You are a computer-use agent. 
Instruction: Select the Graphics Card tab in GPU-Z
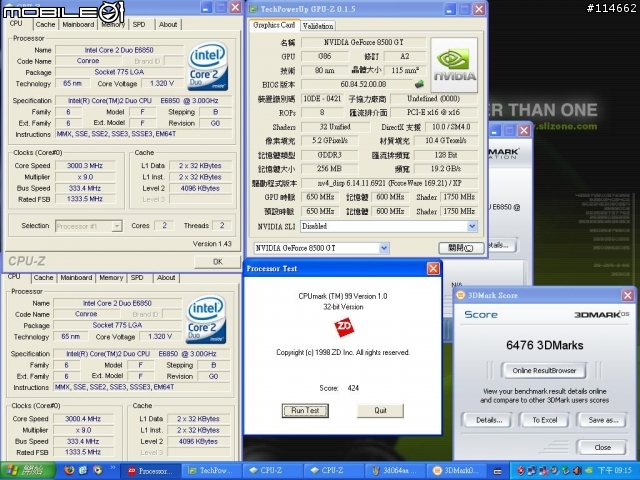click(274, 25)
